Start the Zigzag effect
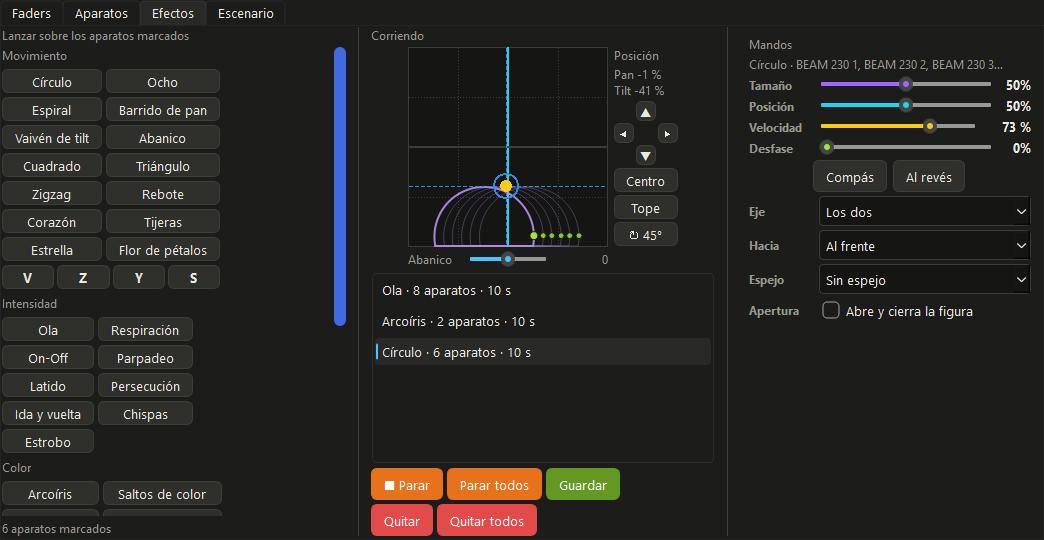Screen dimensions: 1044x540 52,194
